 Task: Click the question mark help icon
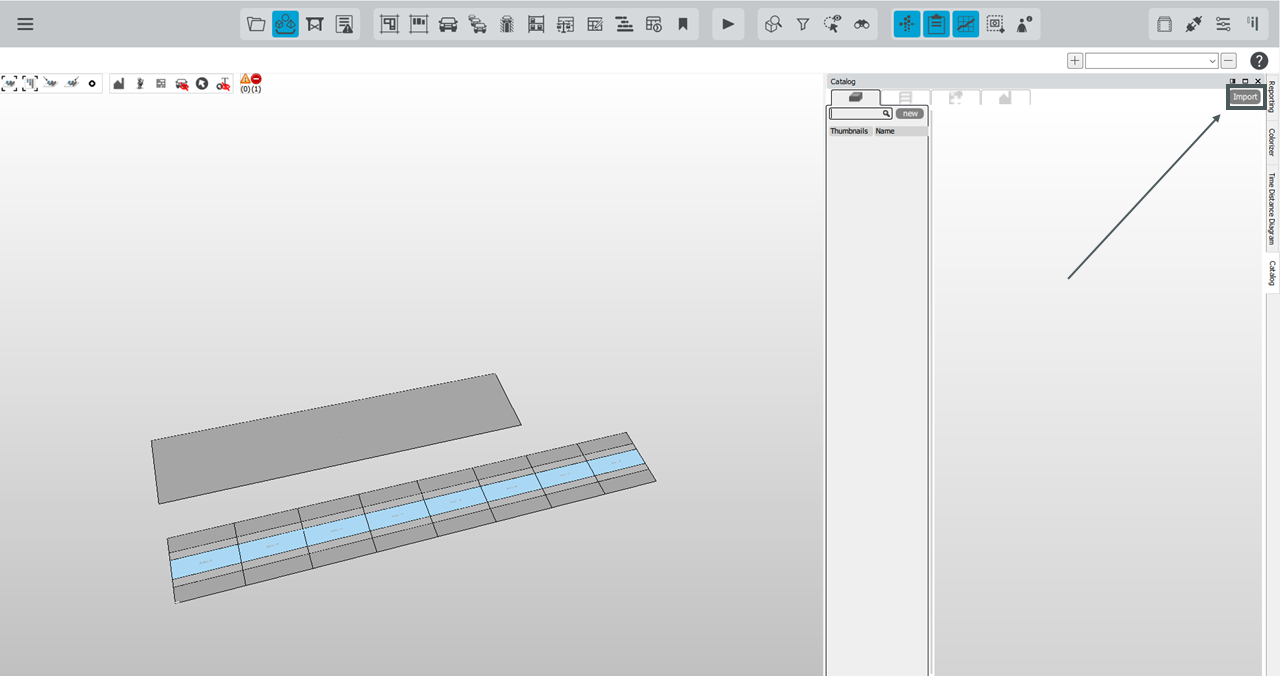(x=1259, y=61)
